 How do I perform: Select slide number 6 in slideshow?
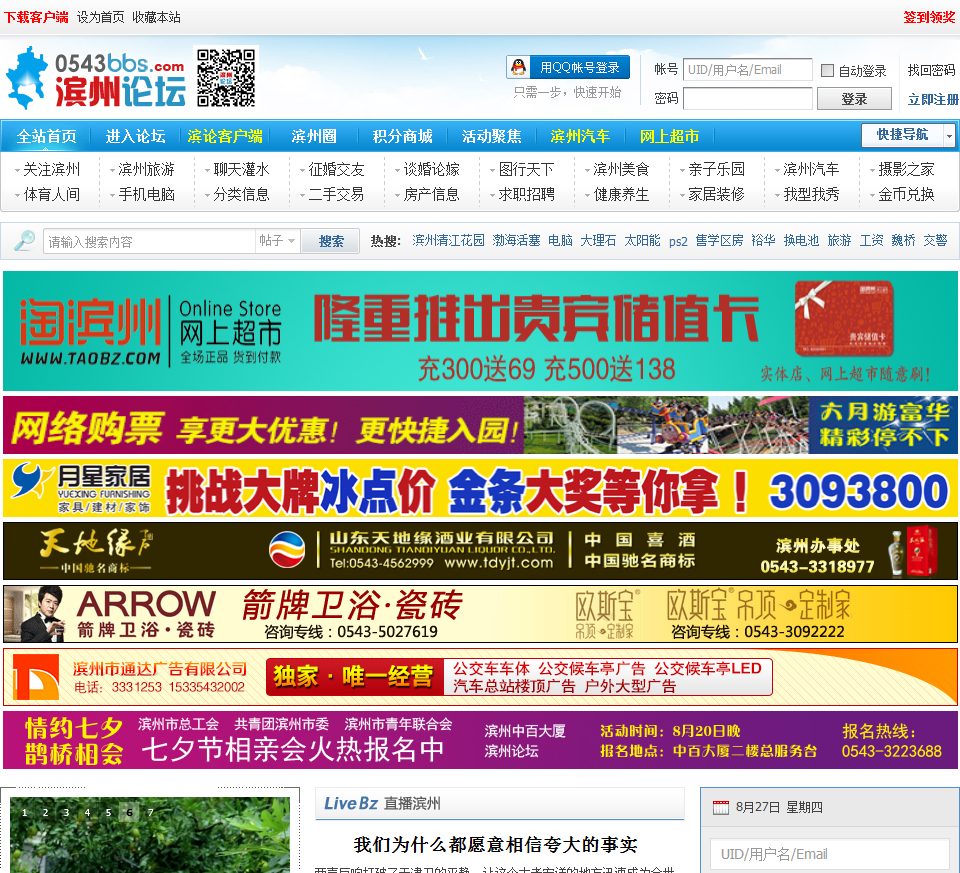coord(129,812)
